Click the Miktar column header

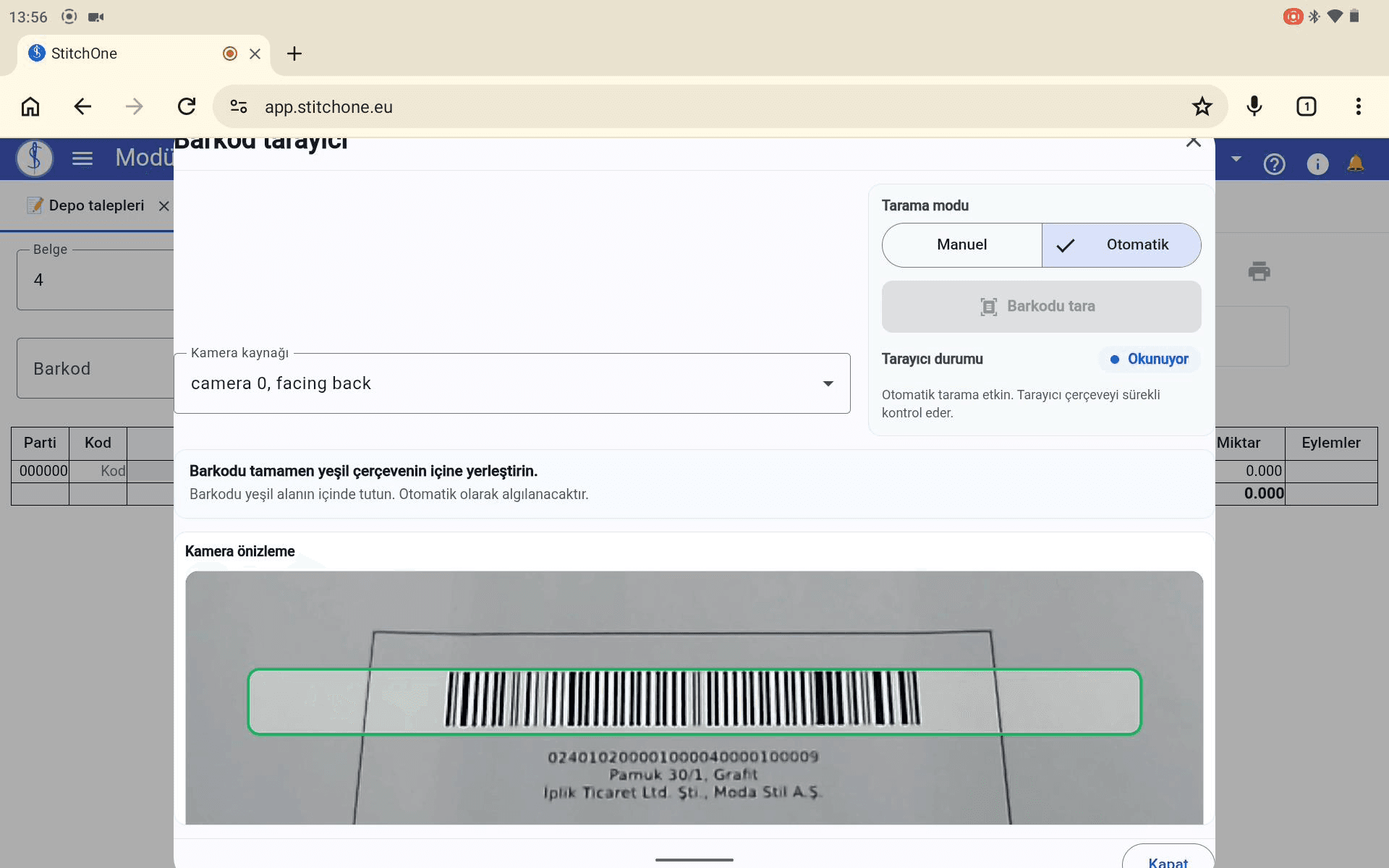point(1249,443)
